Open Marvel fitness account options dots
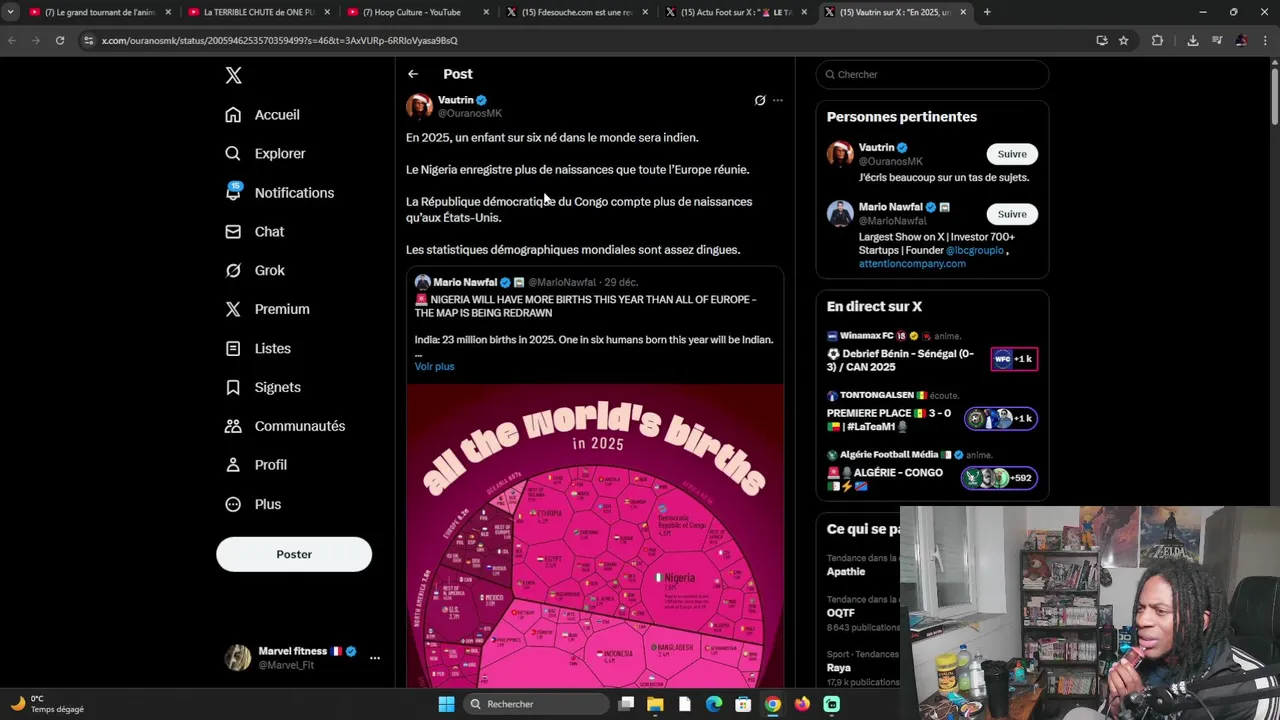The width and height of the screenshot is (1280, 720). tap(375, 658)
